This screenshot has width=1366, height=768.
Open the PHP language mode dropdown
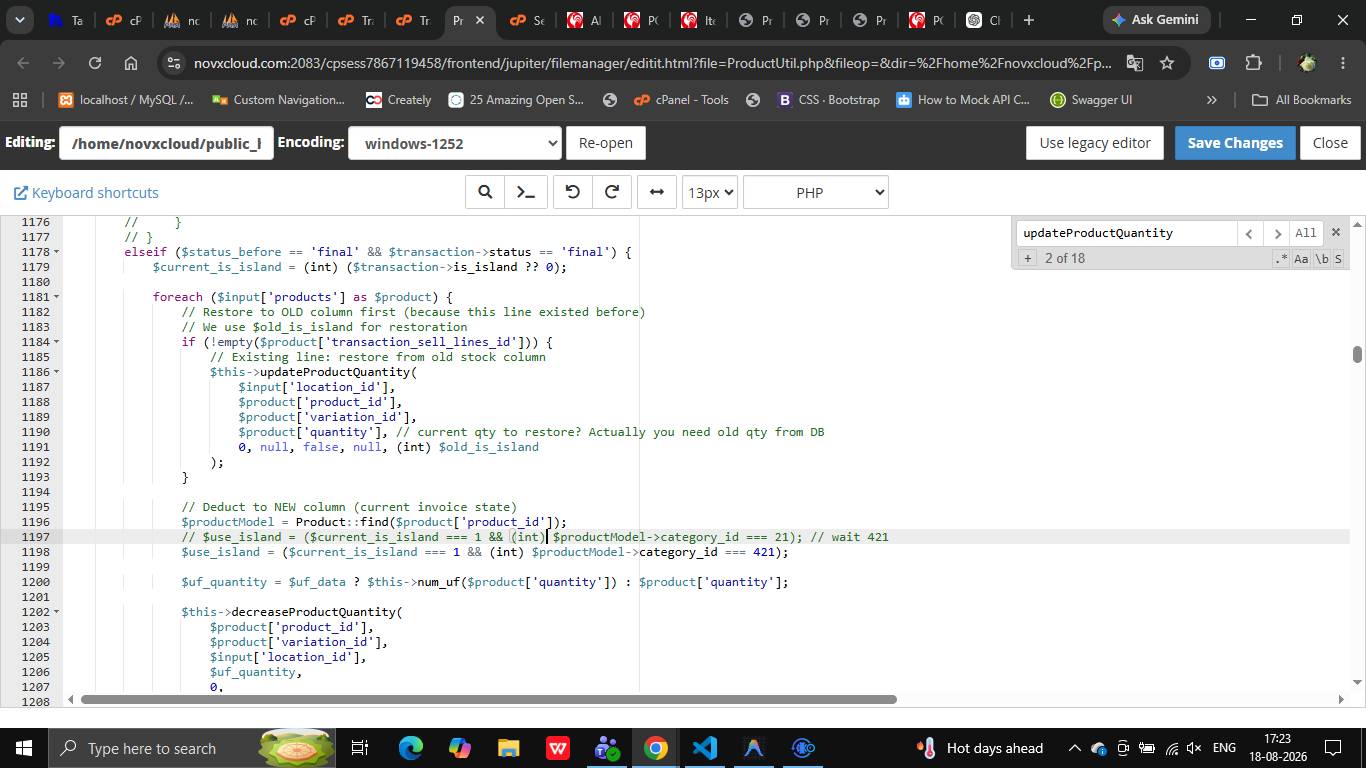(816, 192)
